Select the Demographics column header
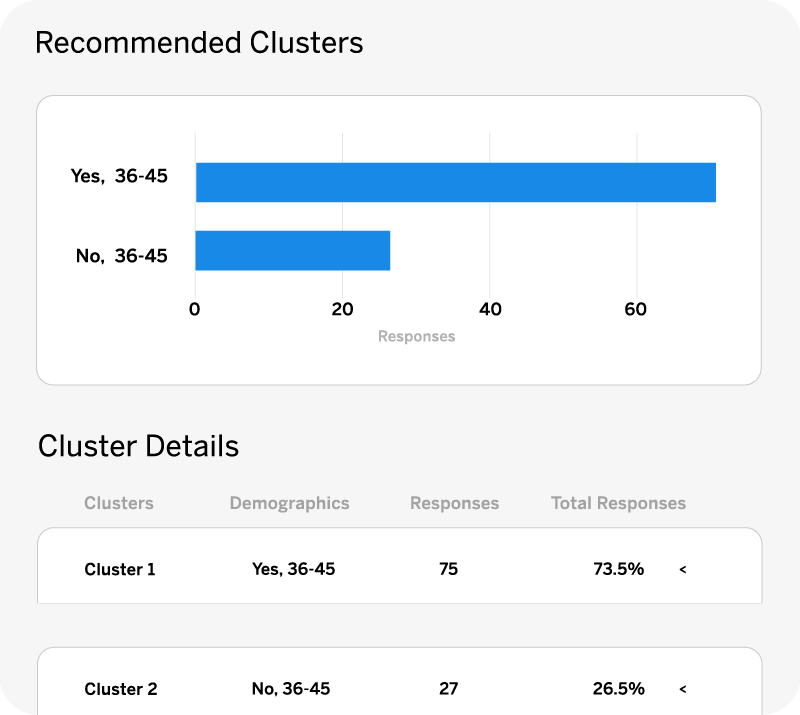 click(x=289, y=503)
